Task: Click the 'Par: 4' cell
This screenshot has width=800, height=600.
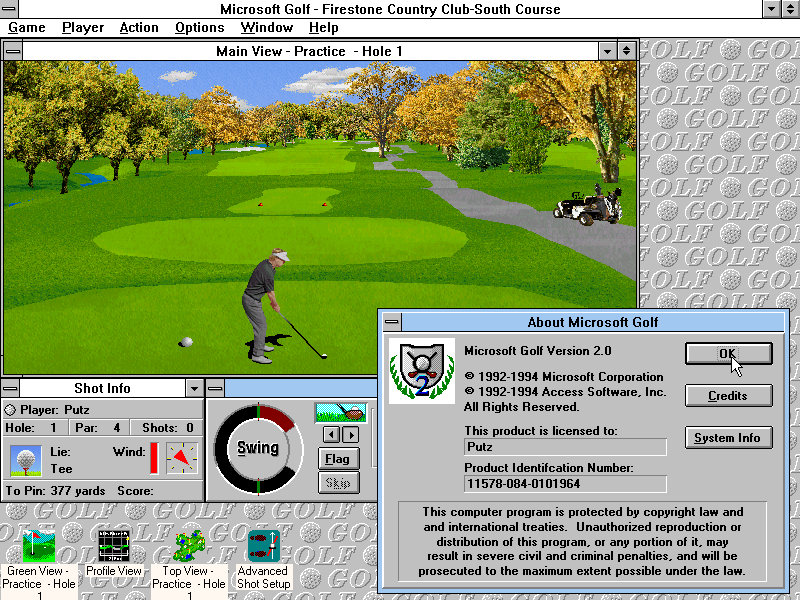Action: click(x=98, y=428)
